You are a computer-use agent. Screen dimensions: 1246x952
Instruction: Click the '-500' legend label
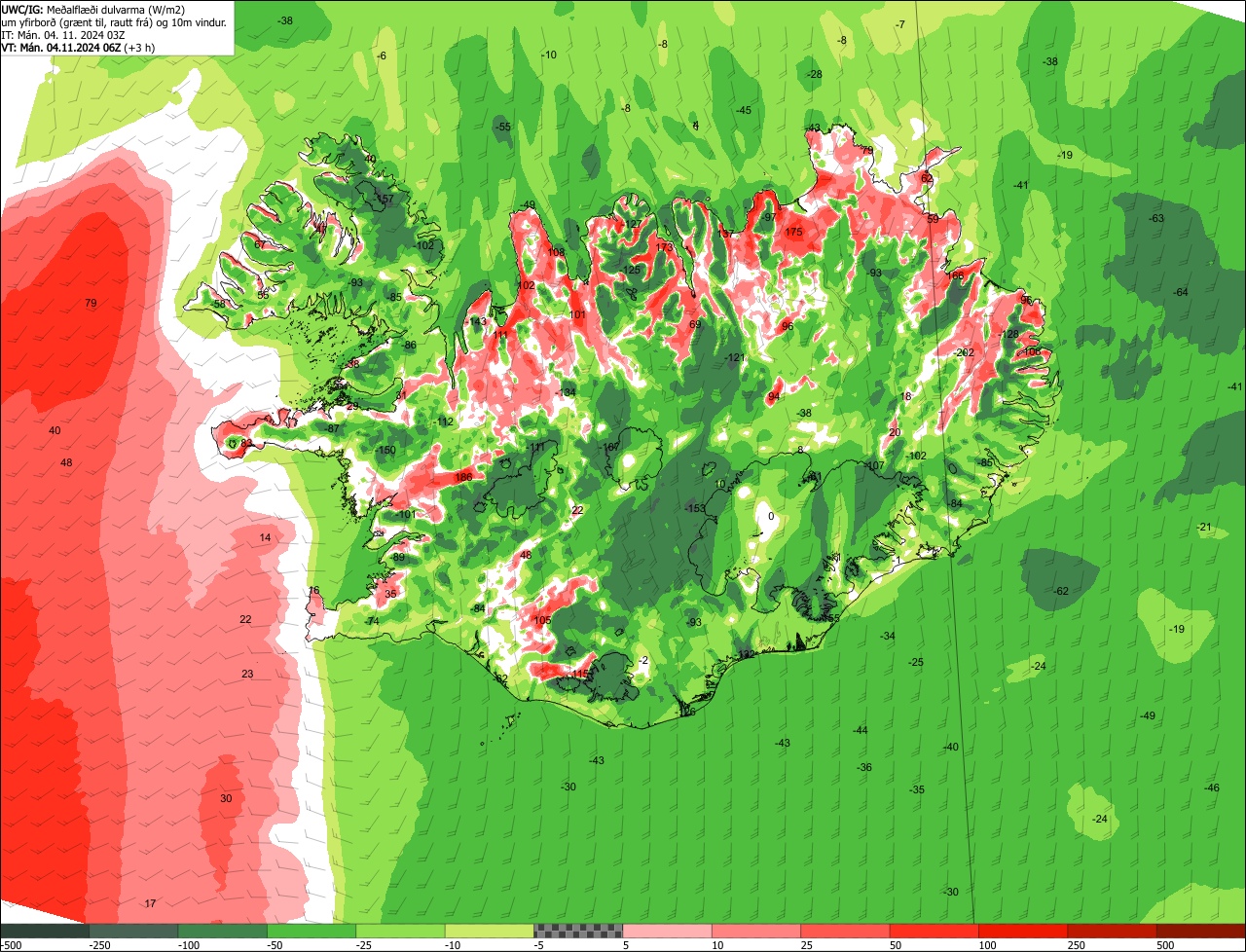(11, 945)
